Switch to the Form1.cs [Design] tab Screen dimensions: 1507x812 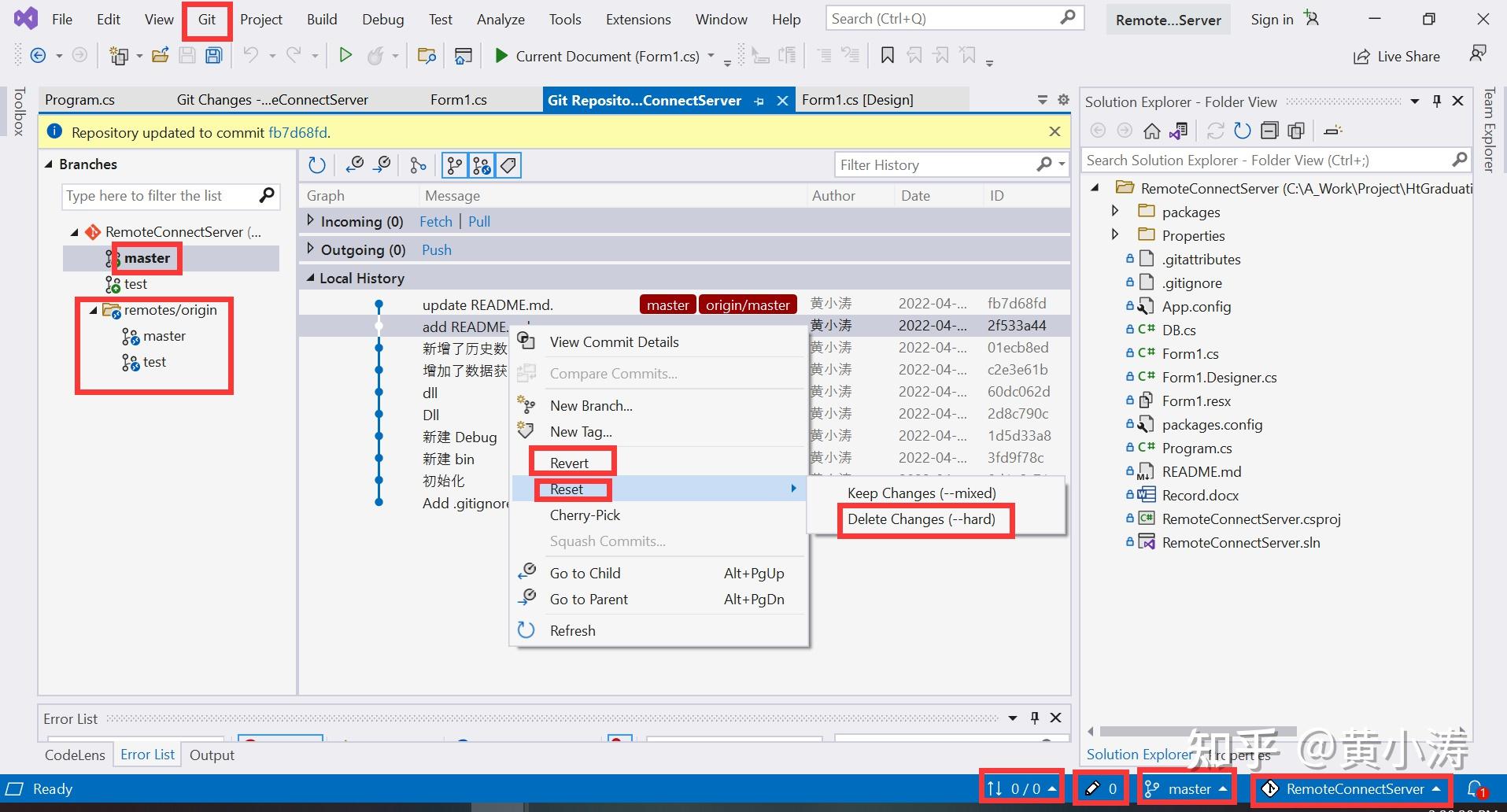click(x=858, y=100)
